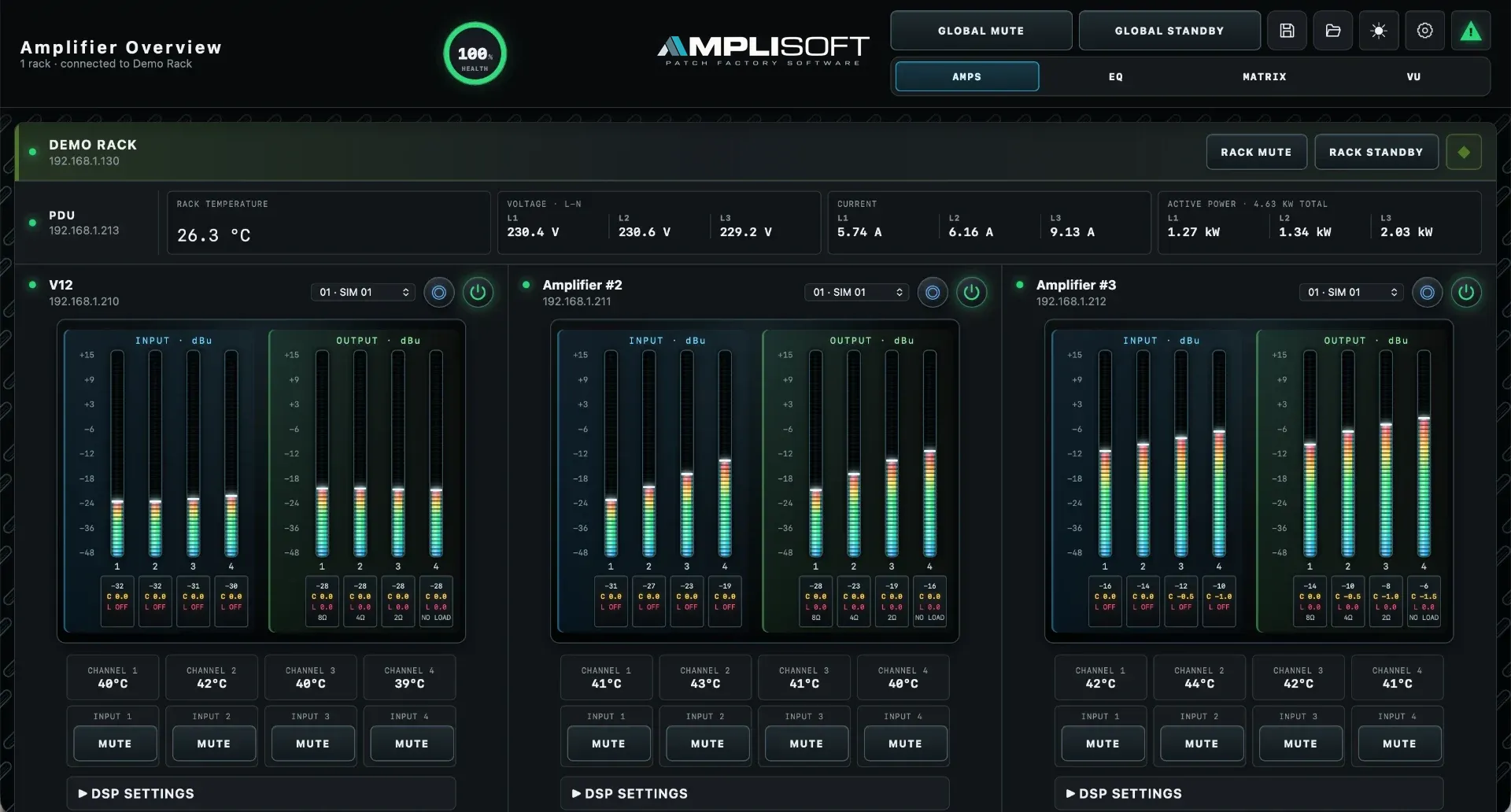The image size is (1511, 812).
Task: Click the Rack Mute button
Action: tap(1257, 152)
